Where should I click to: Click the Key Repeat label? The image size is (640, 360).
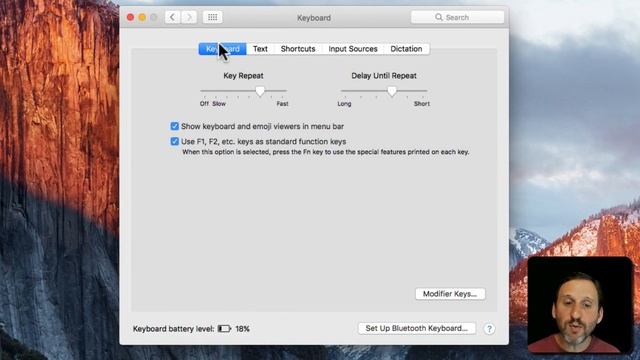pos(243,76)
